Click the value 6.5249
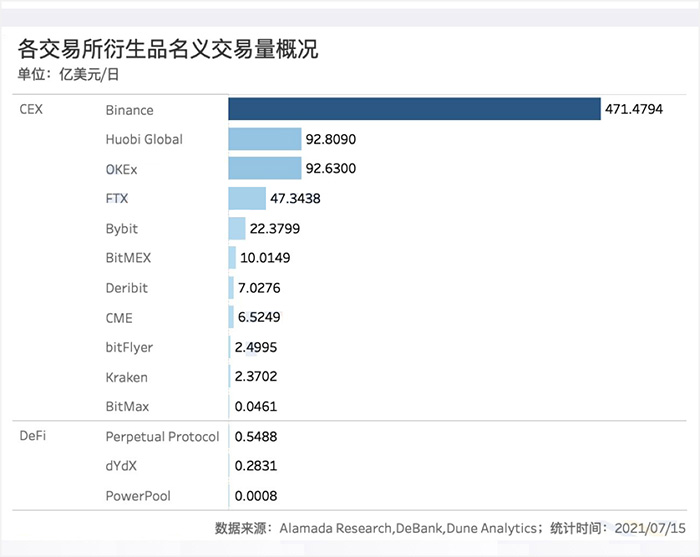 pyautogui.click(x=259, y=317)
